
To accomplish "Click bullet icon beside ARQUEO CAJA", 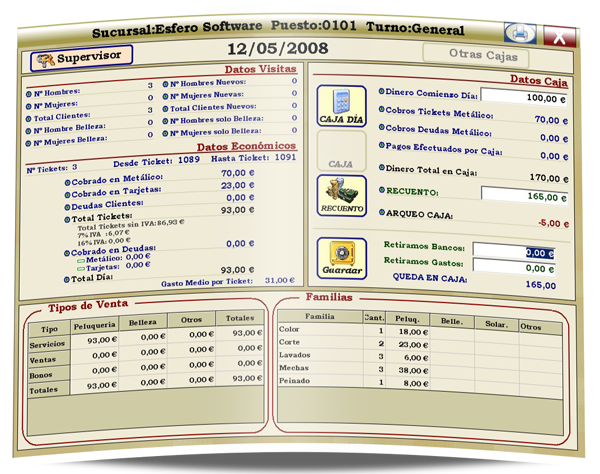I will 381,213.
